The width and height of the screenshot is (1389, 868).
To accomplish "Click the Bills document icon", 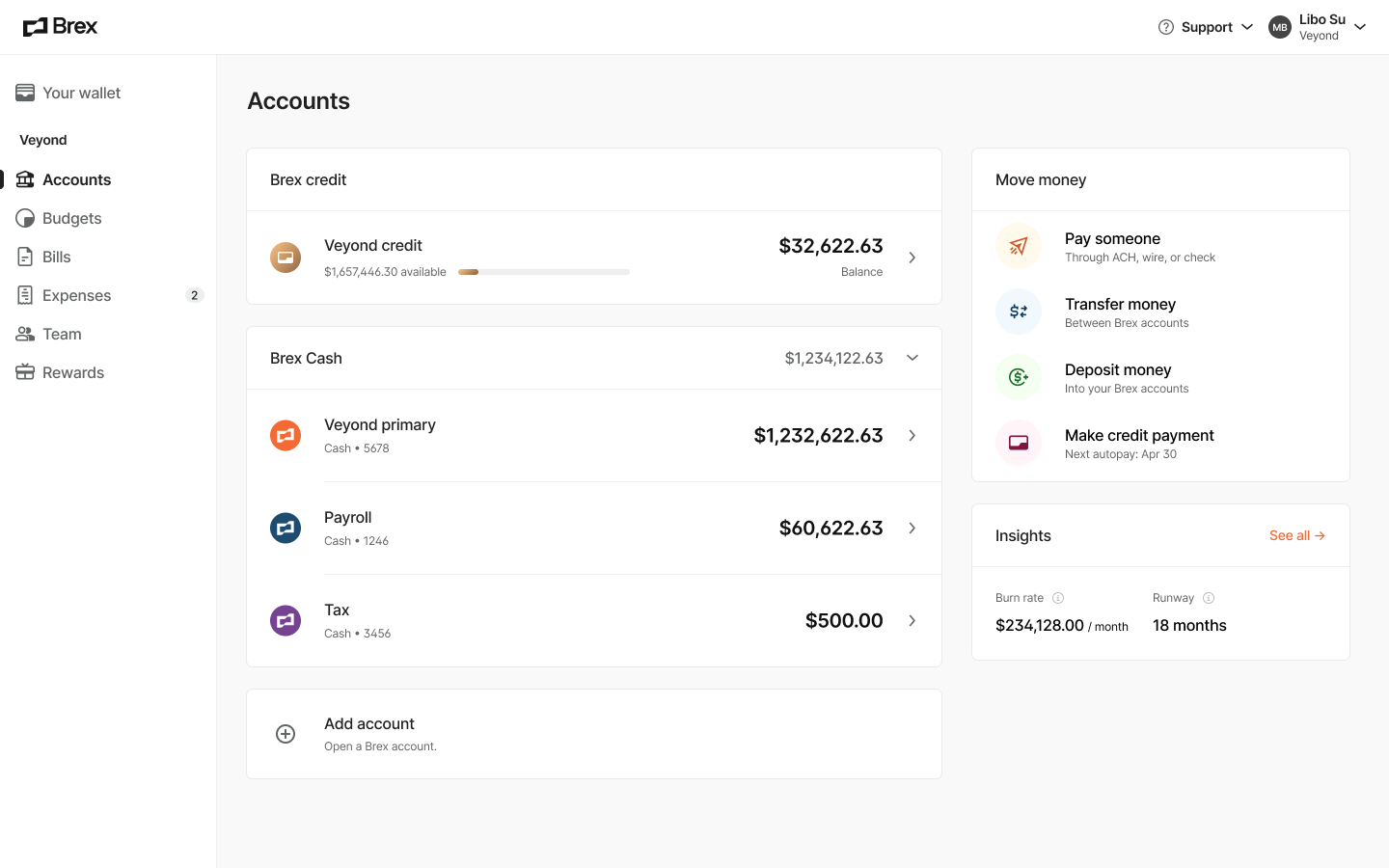I will pos(25,257).
